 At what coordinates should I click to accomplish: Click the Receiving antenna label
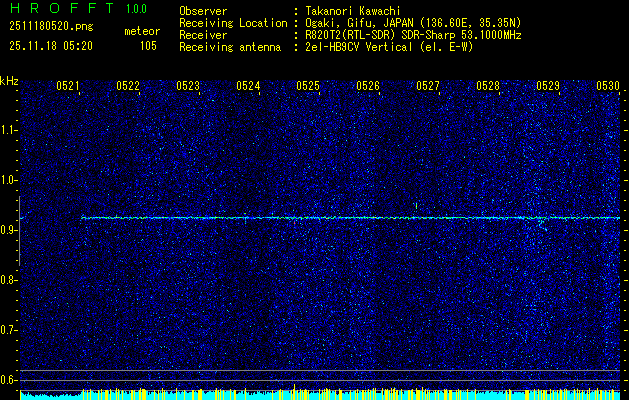coord(230,47)
